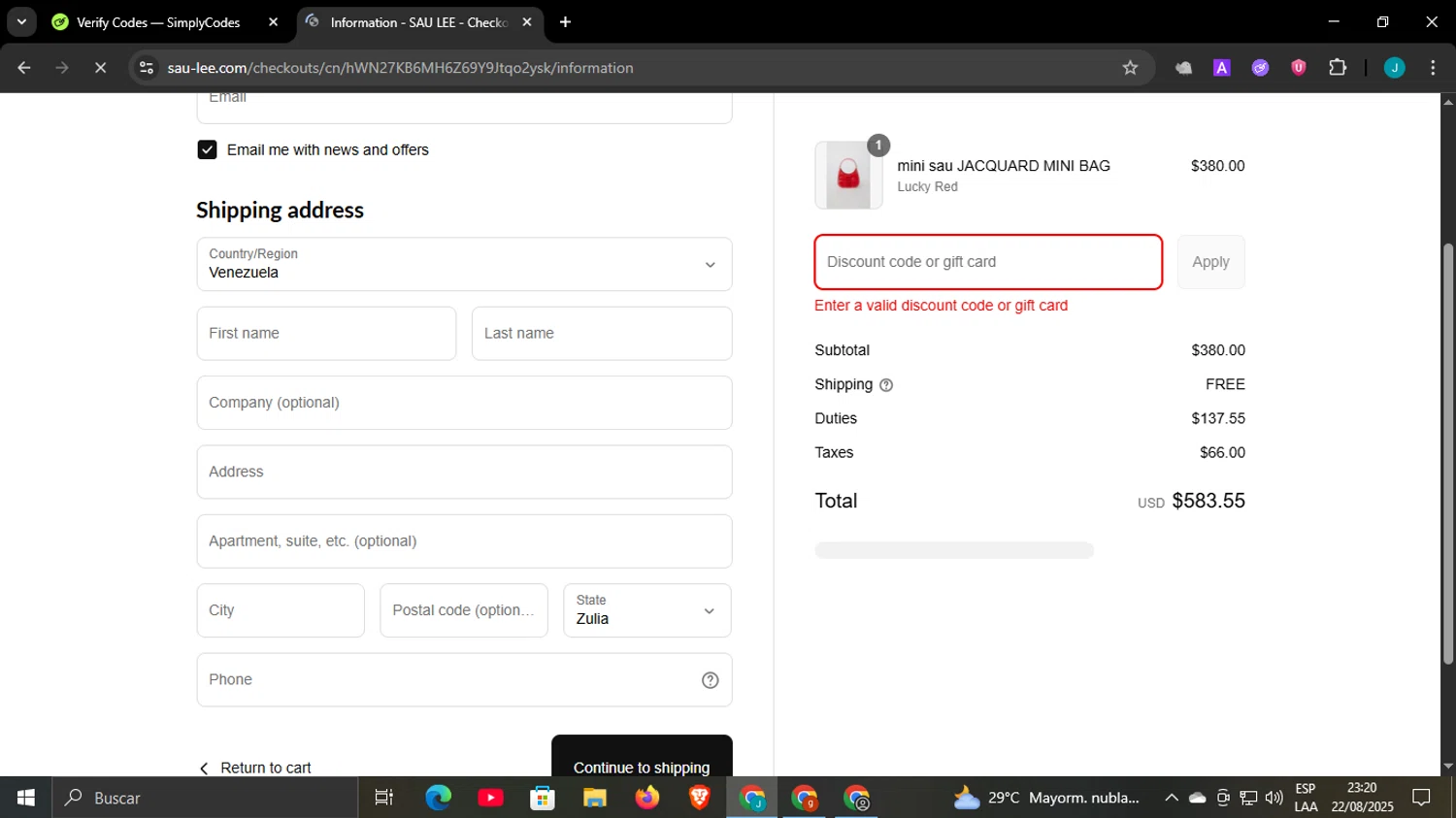Click the OneDrive cloud tray icon
This screenshot has width=1456, height=818.
coord(1198,798)
